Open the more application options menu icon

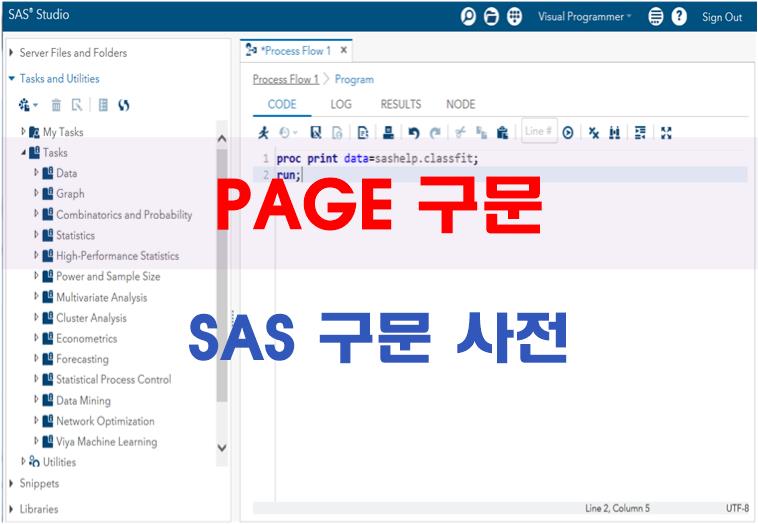pos(656,16)
